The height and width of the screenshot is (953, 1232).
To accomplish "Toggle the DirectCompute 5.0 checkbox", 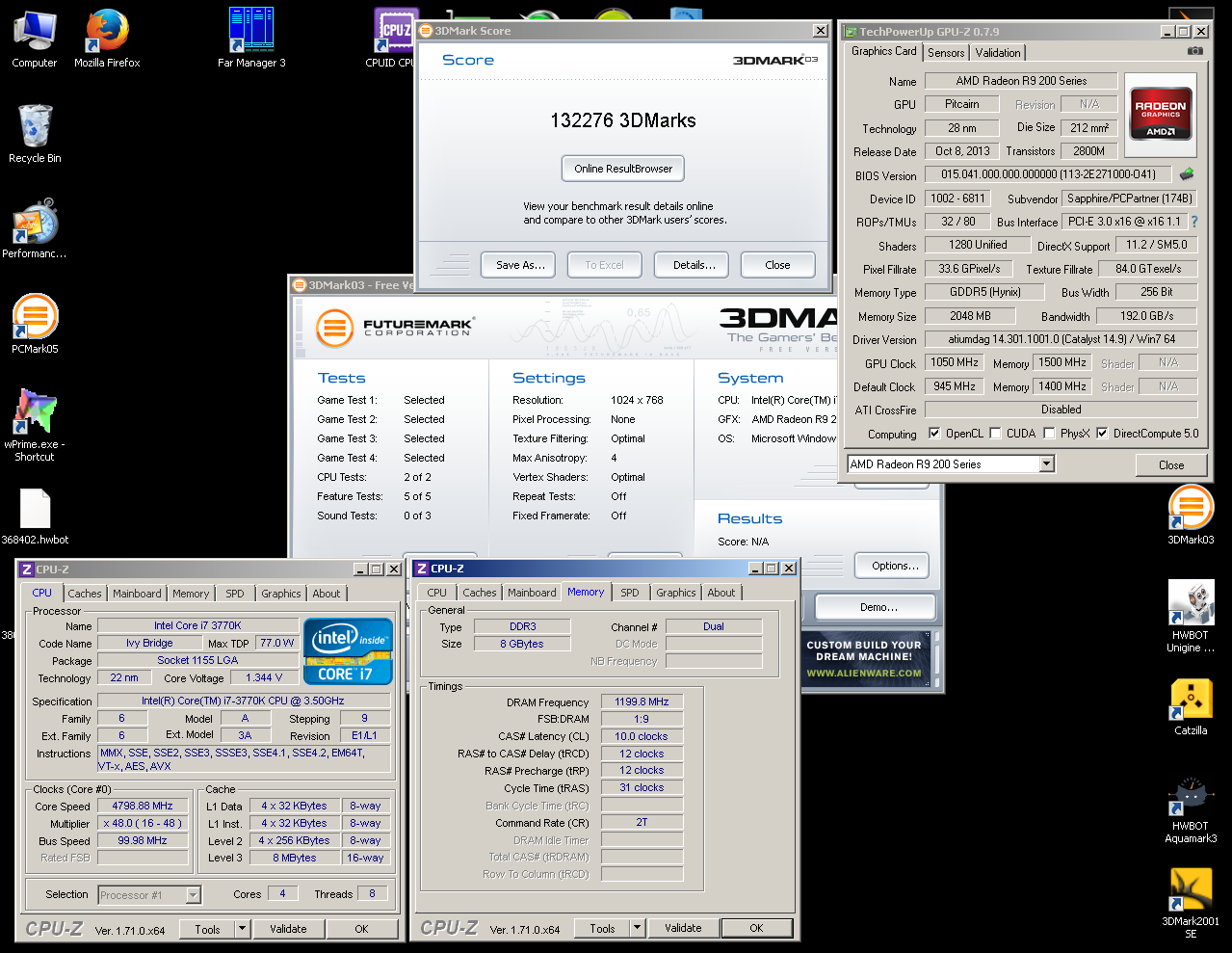I will [x=1102, y=434].
